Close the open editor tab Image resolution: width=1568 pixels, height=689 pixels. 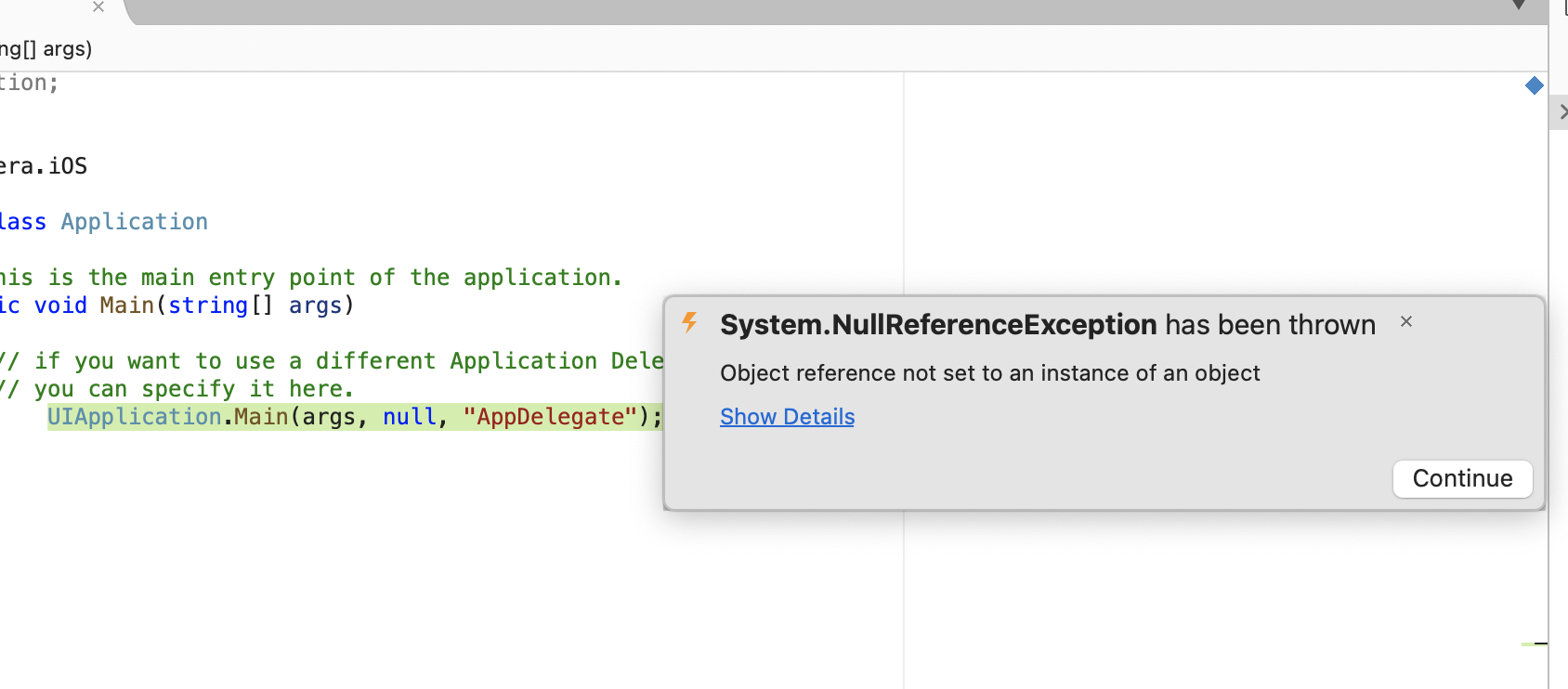tap(98, 7)
